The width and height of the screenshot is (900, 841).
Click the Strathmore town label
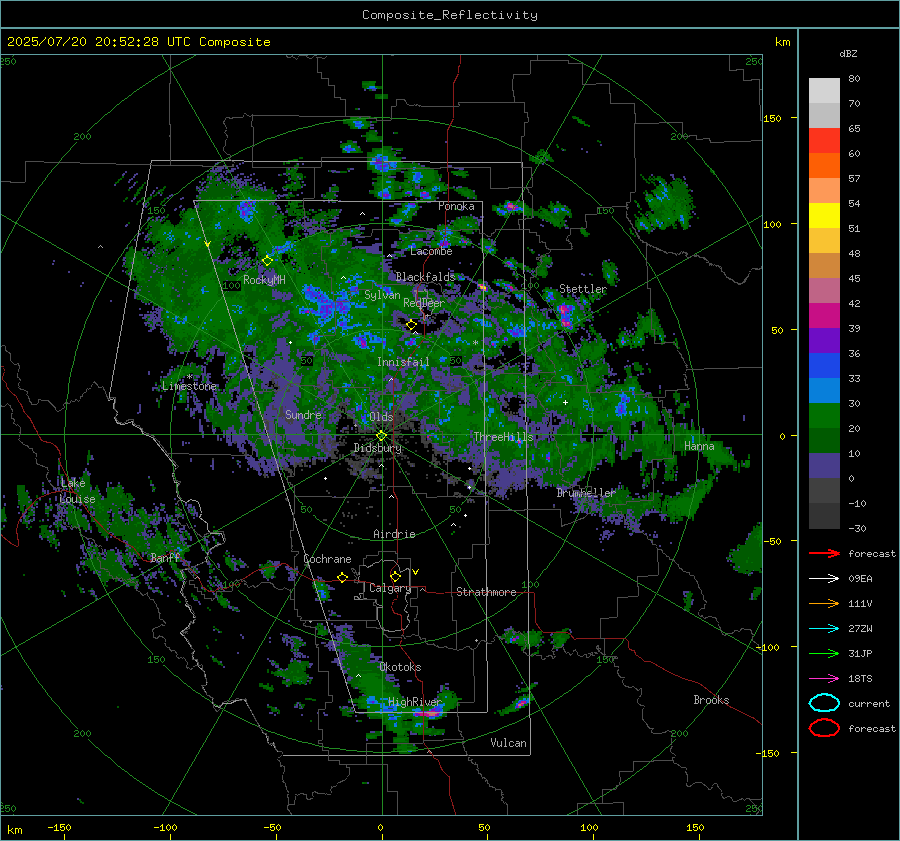[486, 592]
